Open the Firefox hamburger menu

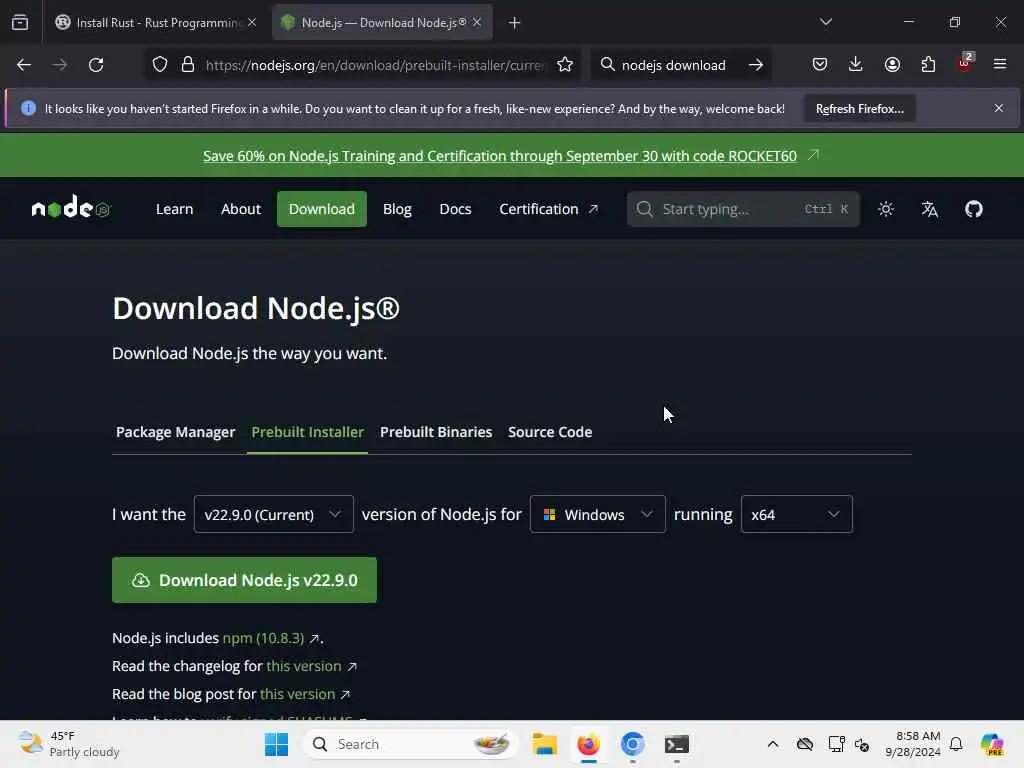coord(1000,65)
